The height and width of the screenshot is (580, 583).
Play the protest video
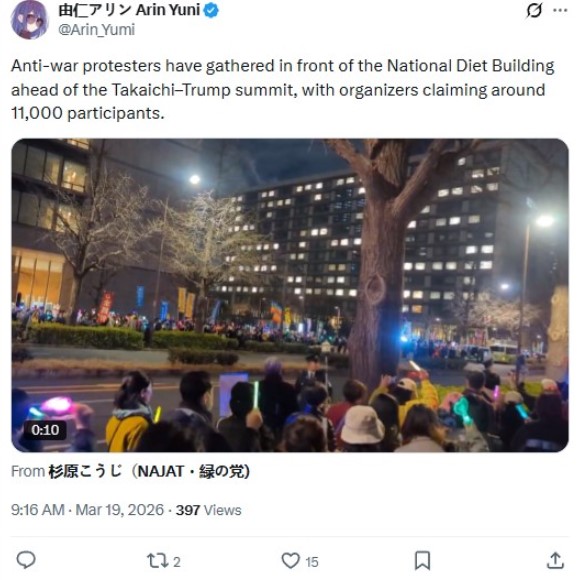tap(290, 295)
